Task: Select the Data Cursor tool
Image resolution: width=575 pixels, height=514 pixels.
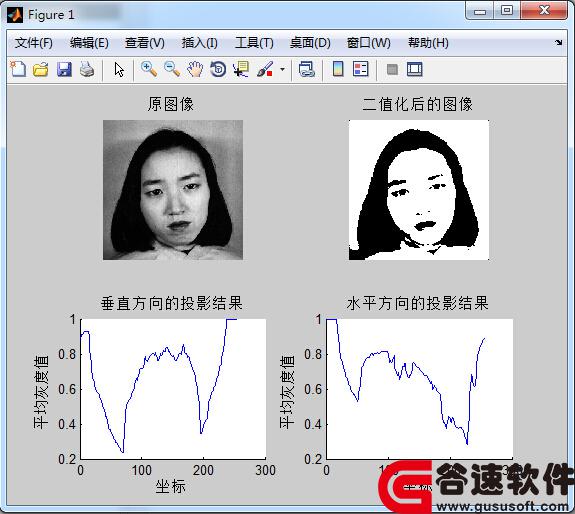Action: [241, 69]
